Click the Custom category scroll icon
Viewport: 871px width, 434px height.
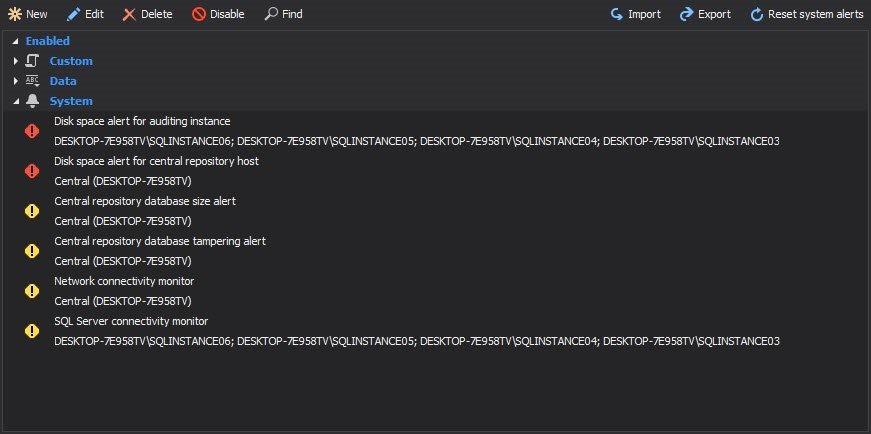[32, 61]
